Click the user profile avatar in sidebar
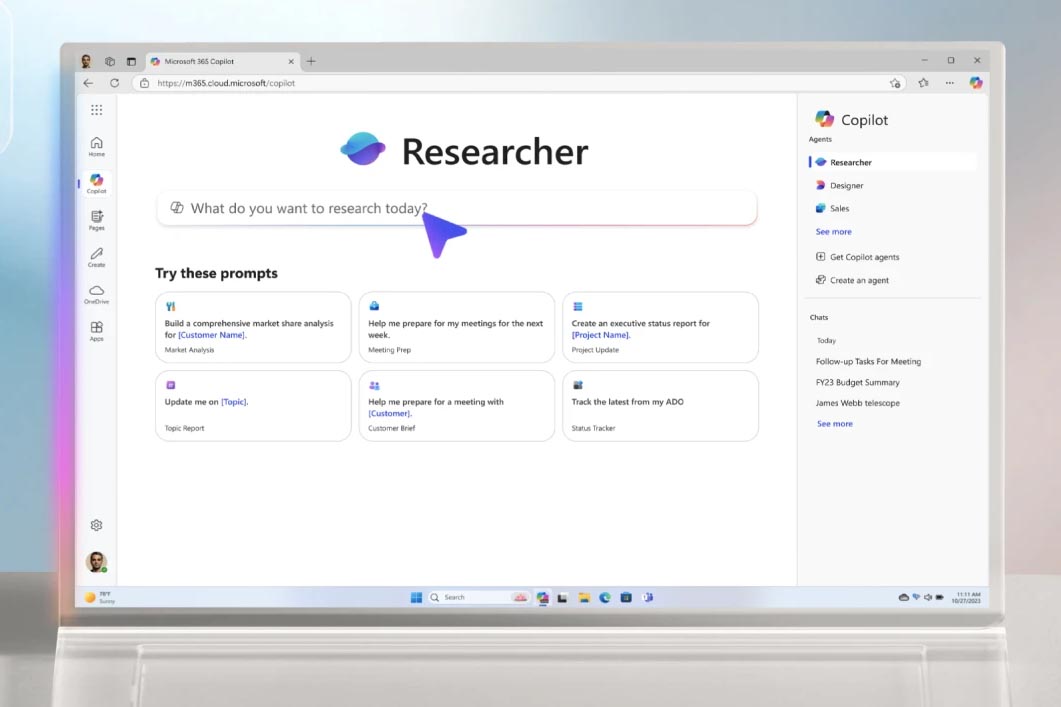This screenshot has height=707, width=1061. pos(96,562)
